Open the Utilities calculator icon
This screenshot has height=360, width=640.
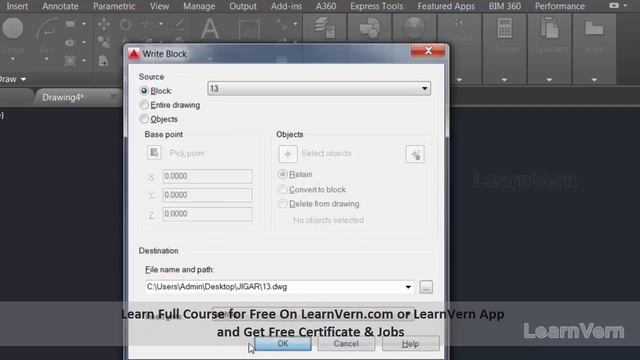point(505,29)
